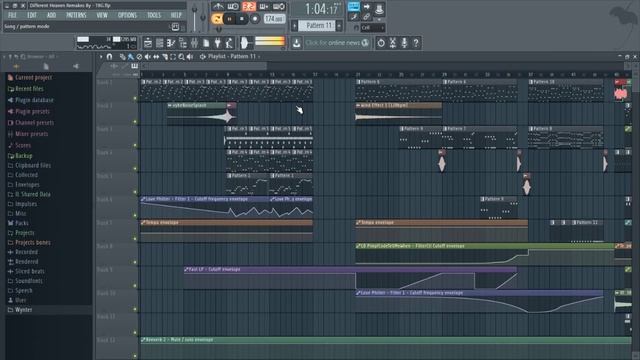Select the playlist Slip tool
Screen dimensions: 640x360
pos(156,57)
